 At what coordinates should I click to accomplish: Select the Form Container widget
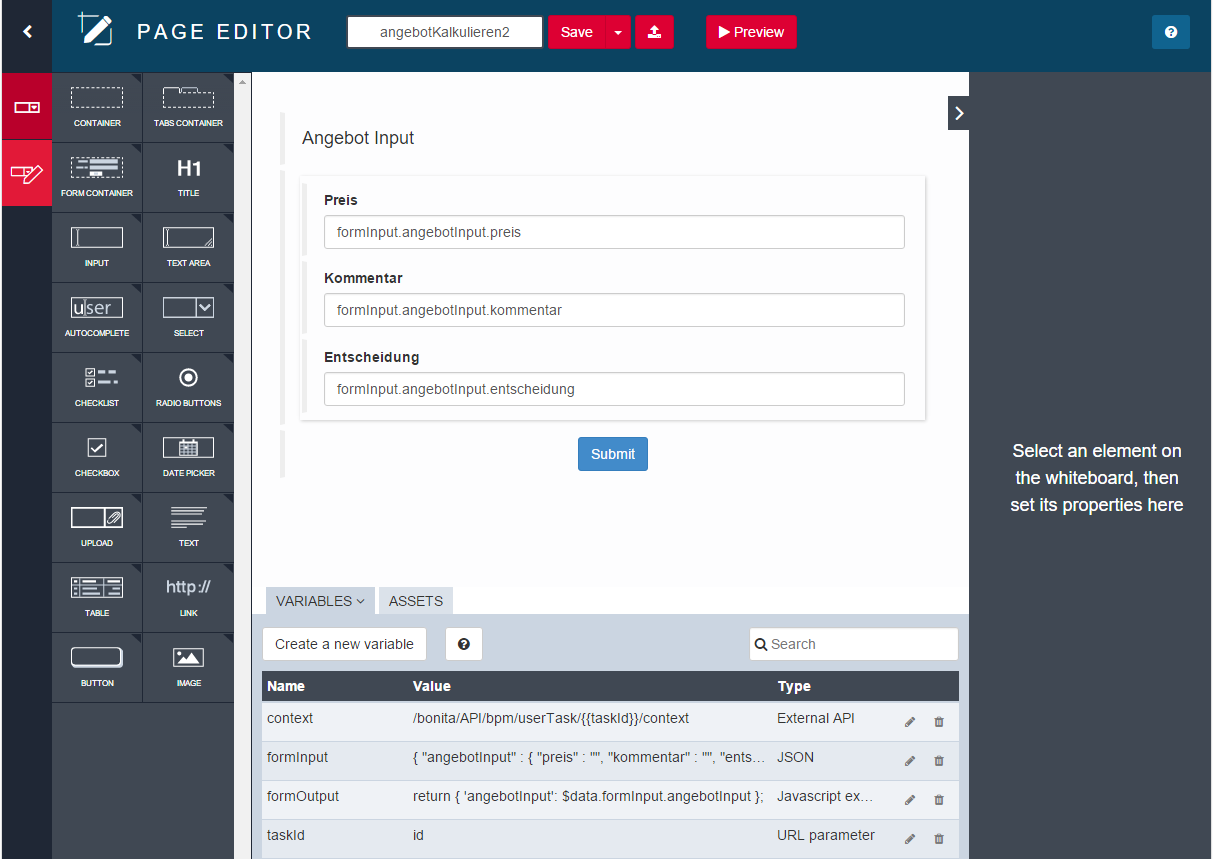coord(97,177)
